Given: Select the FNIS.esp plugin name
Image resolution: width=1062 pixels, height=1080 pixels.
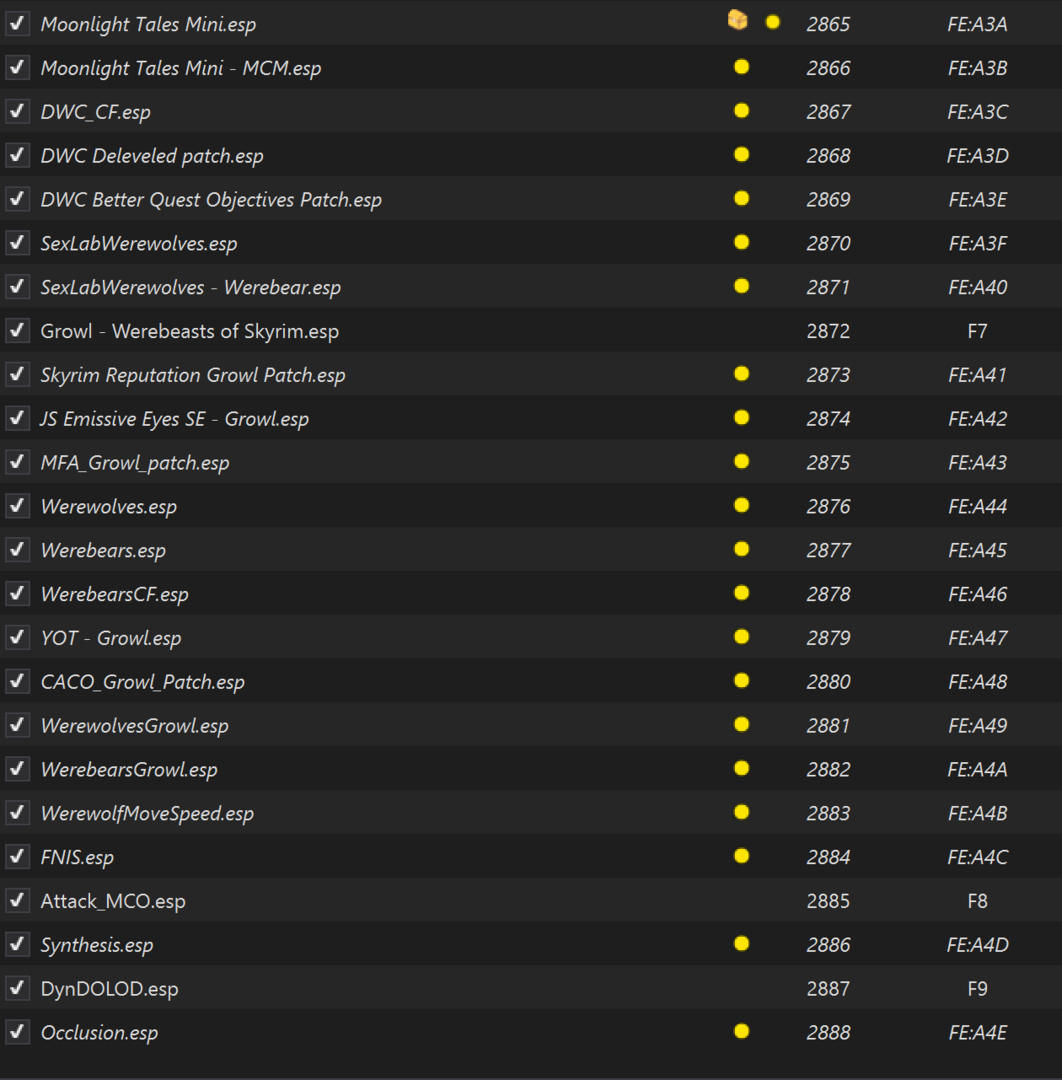Looking at the screenshot, I should click(x=77, y=858).
